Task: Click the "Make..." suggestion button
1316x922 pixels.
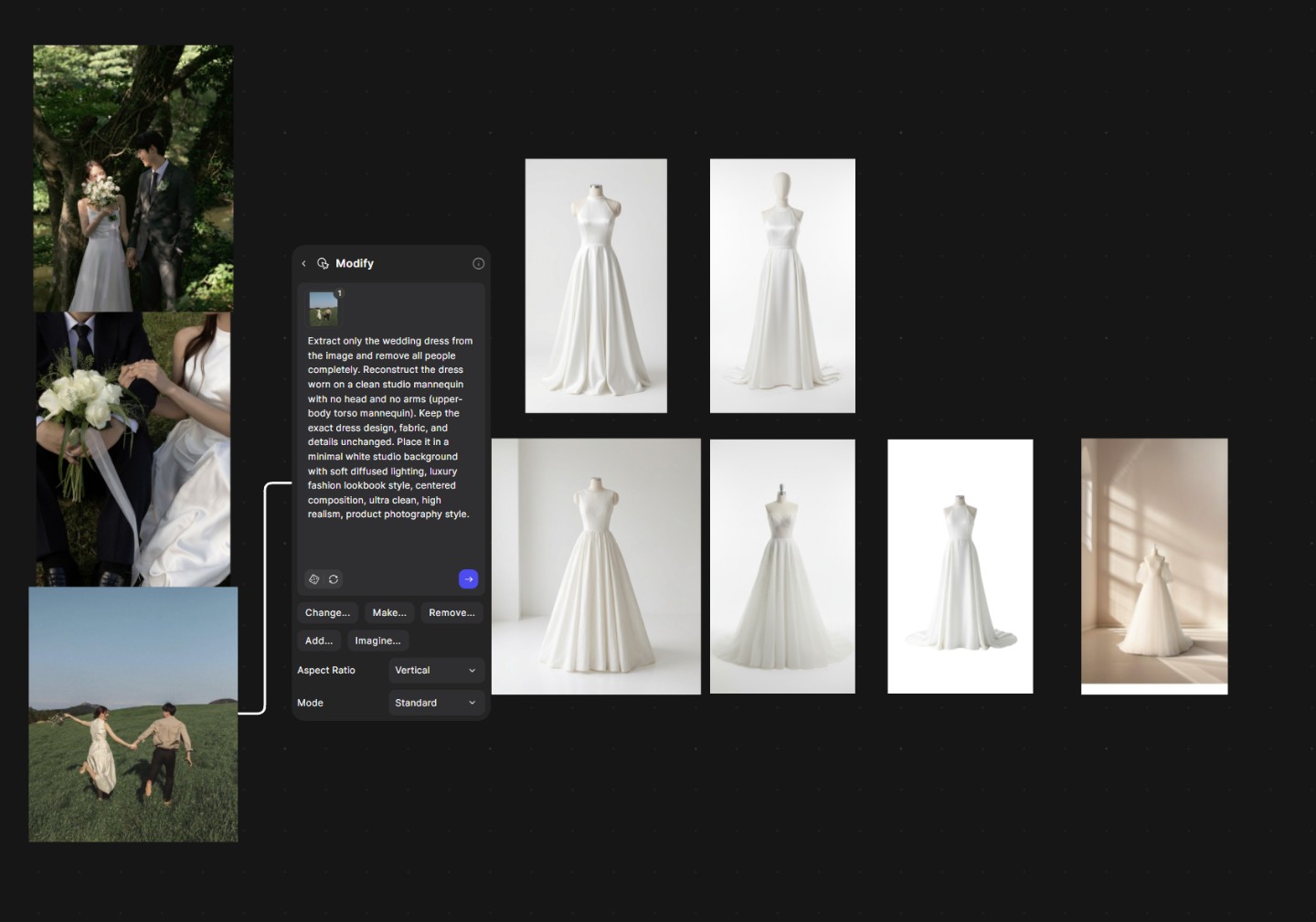Action: click(x=389, y=613)
